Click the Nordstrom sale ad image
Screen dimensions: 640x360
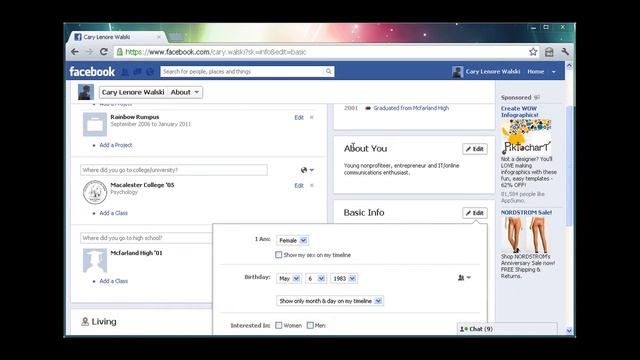[526, 235]
